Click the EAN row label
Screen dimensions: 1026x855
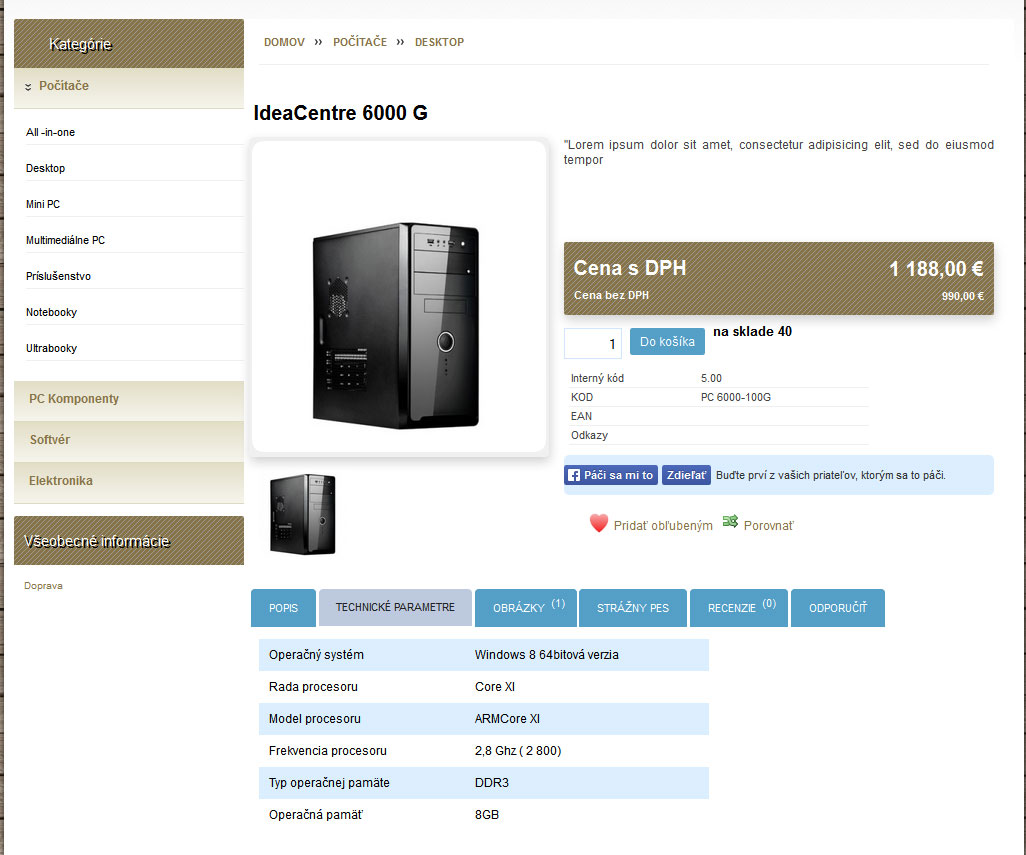click(x=581, y=416)
